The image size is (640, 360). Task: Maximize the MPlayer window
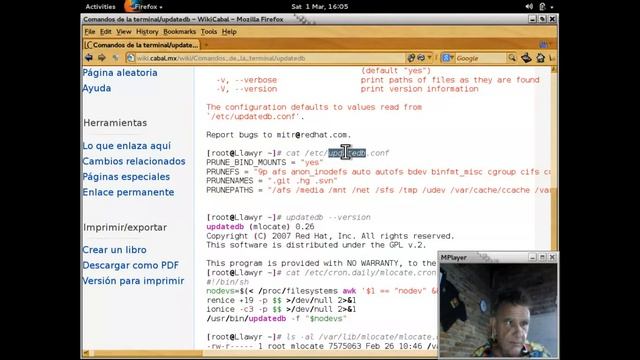tap(542, 257)
